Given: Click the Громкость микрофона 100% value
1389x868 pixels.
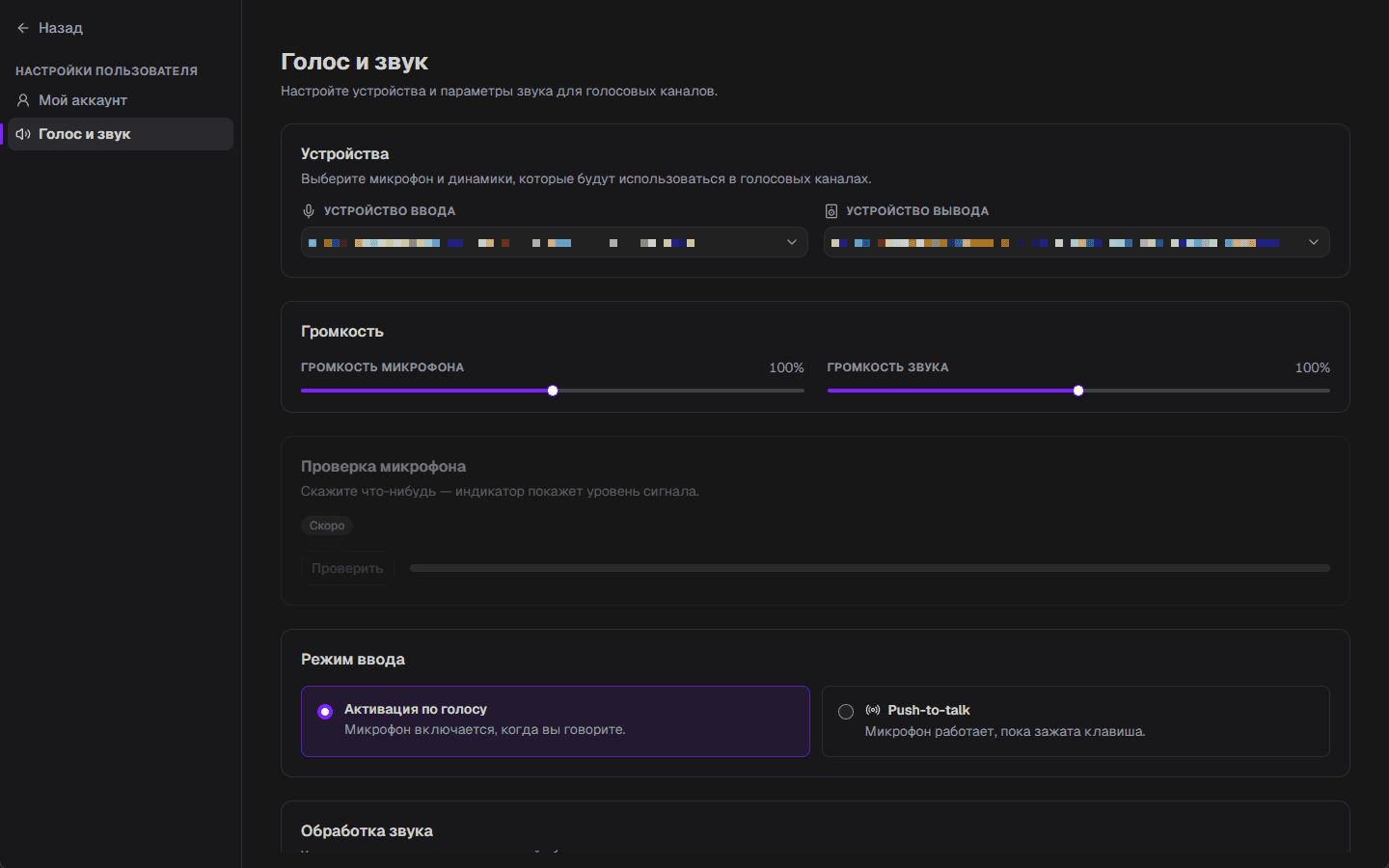Looking at the screenshot, I should (x=786, y=367).
